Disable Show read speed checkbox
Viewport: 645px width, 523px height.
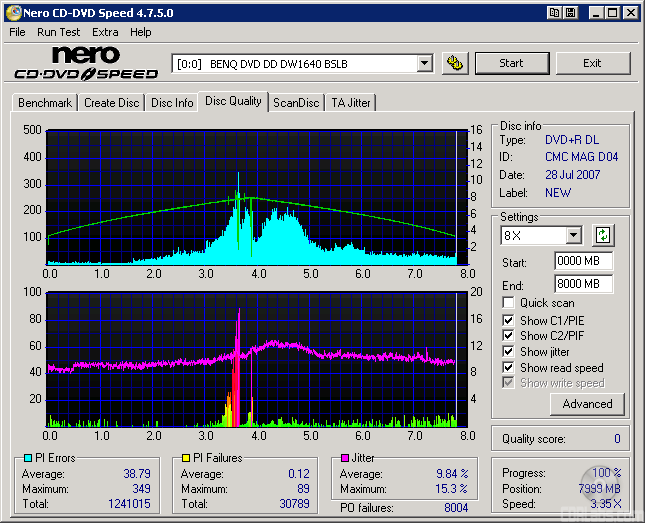click(509, 368)
